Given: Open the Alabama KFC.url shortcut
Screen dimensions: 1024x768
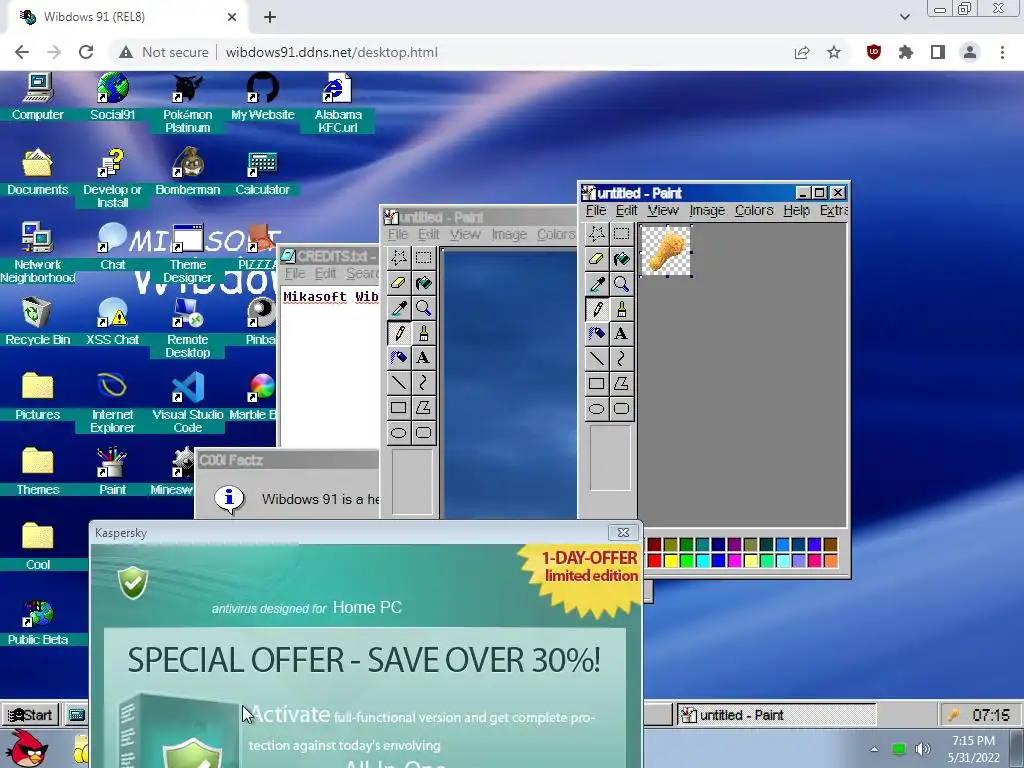Looking at the screenshot, I should (x=338, y=103).
